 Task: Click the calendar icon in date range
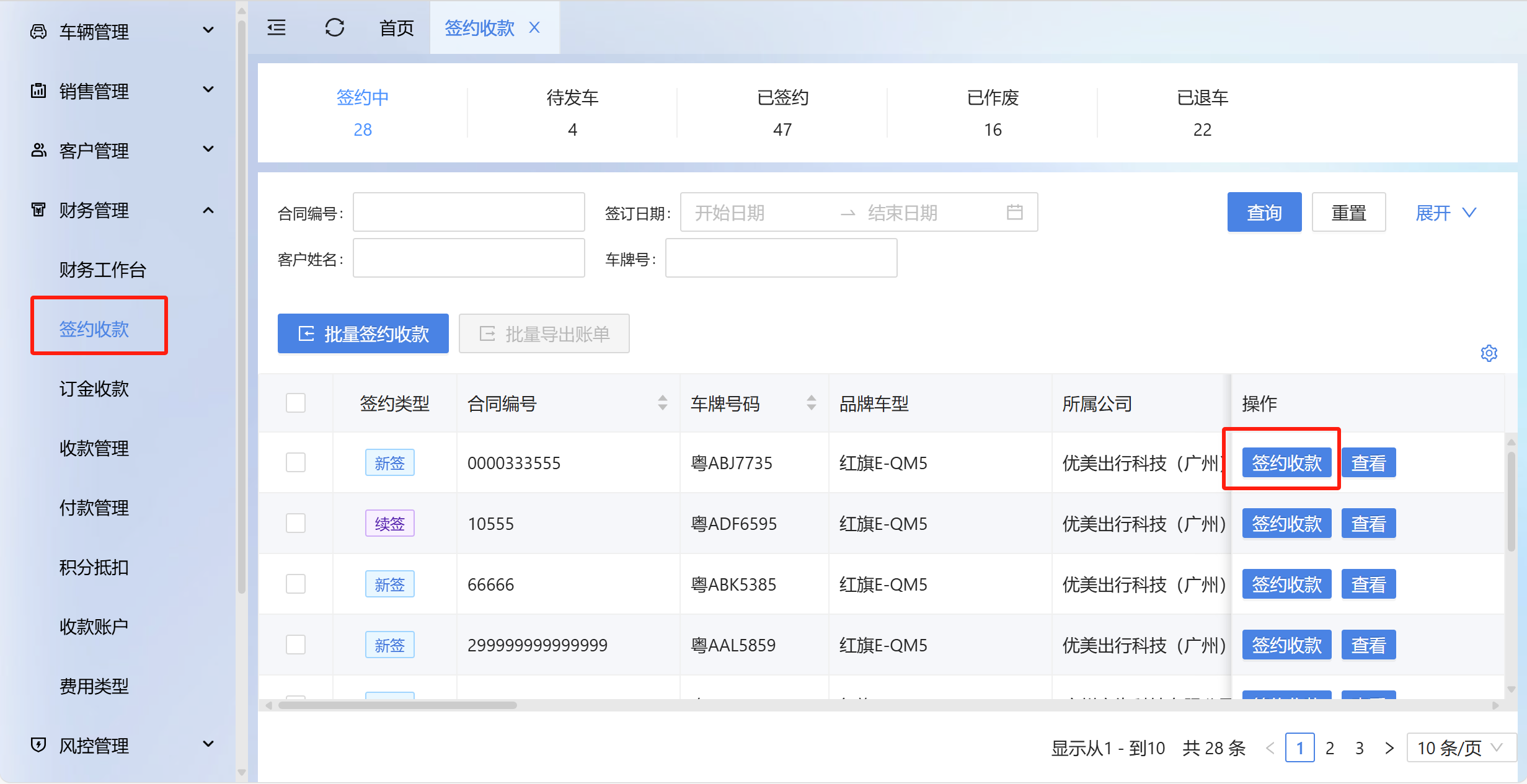(x=1014, y=213)
